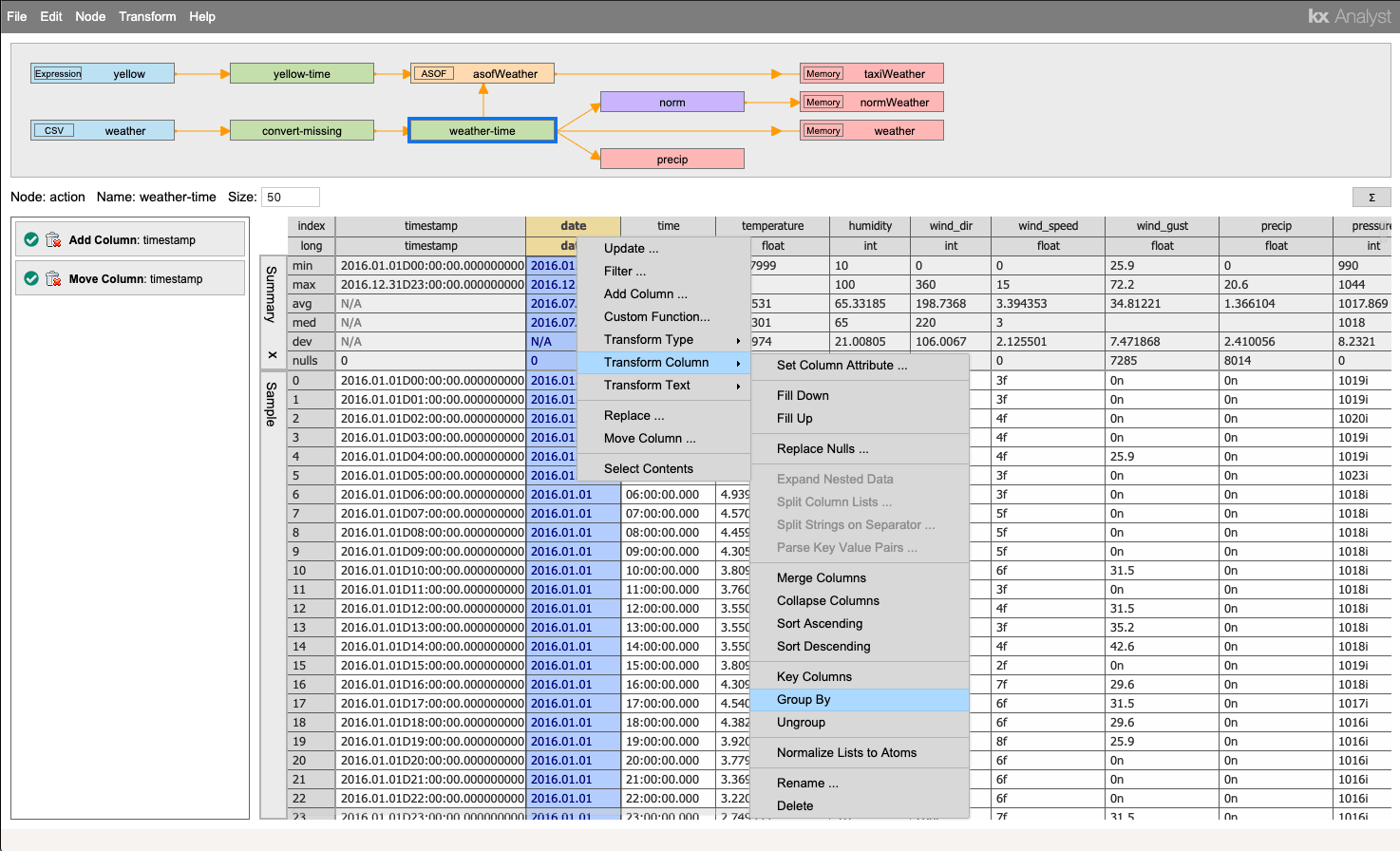Screen dimensions: 1400x851
Task: Click the CSV badge on weather node
Action: tap(54, 131)
